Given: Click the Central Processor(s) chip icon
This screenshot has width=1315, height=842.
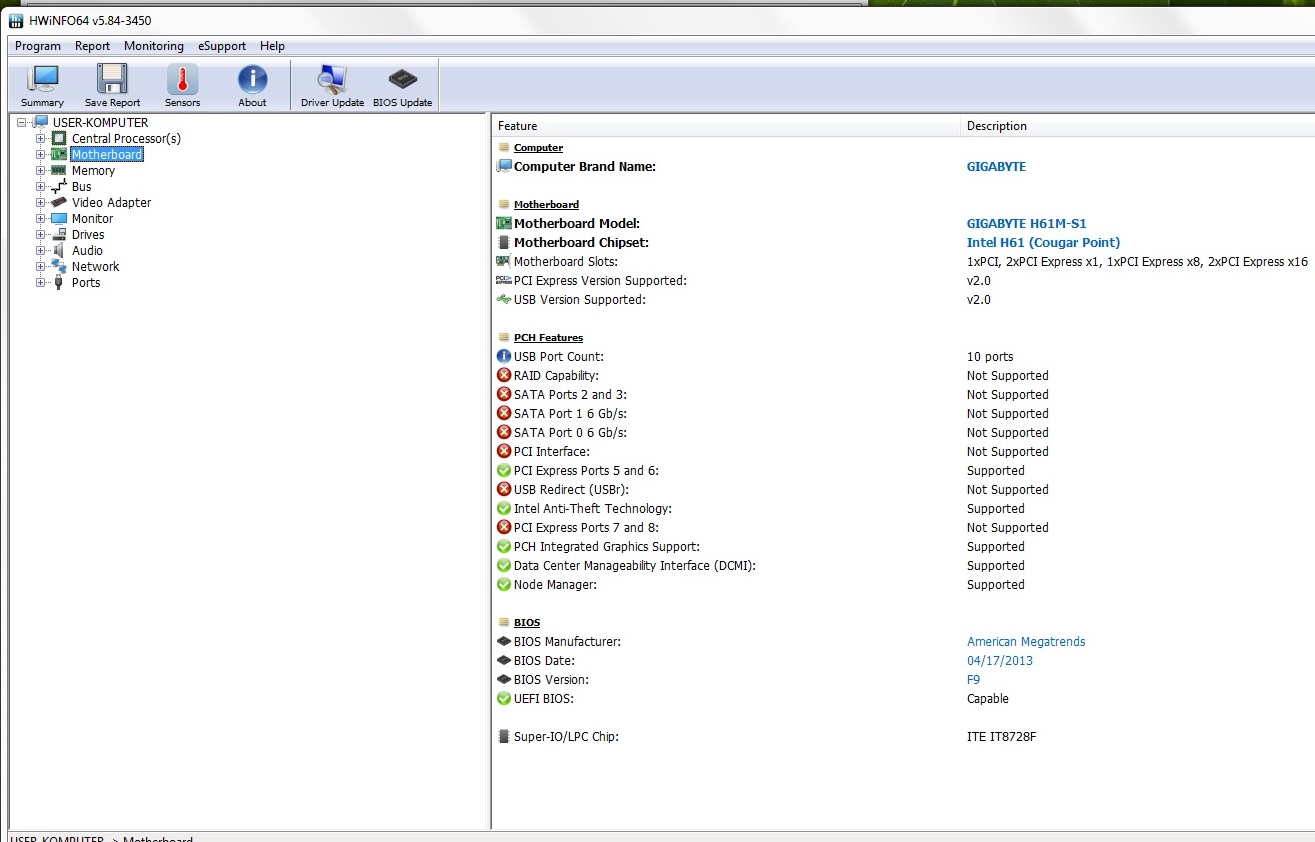Looking at the screenshot, I should [59, 139].
